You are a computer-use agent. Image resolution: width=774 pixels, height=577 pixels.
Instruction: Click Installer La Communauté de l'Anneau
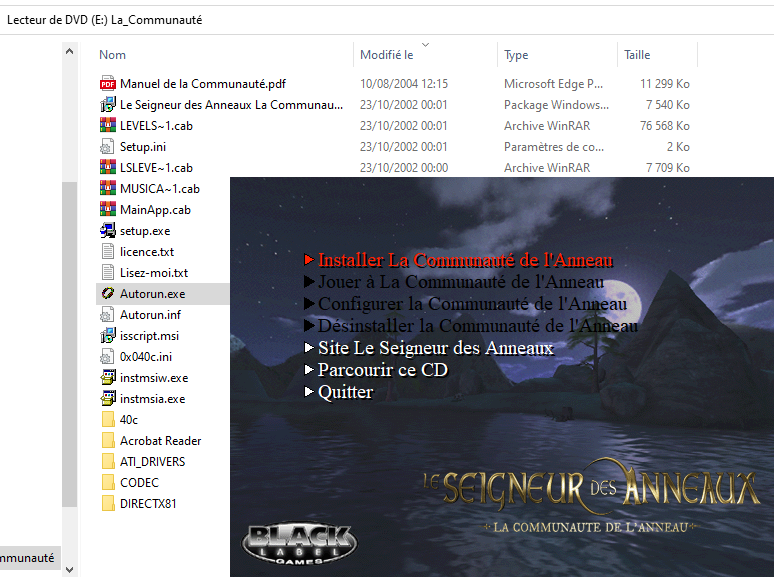459,260
